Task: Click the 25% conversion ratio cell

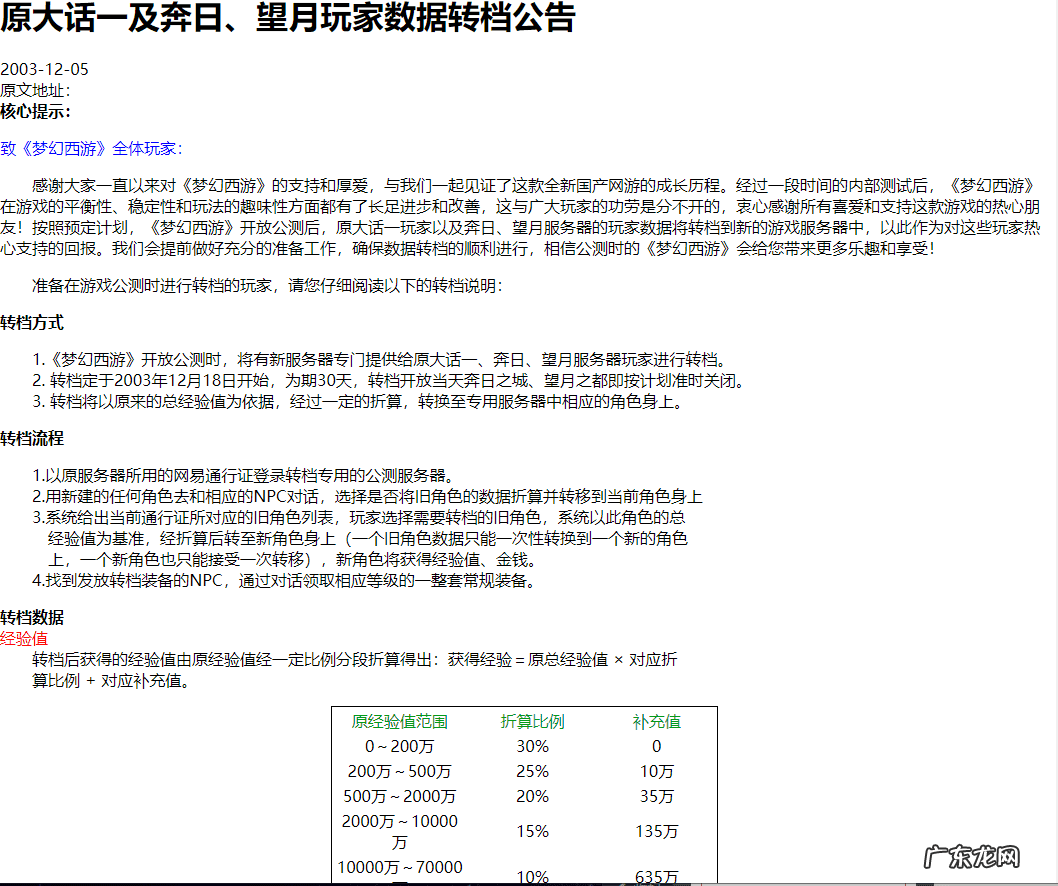Action: coord(532,771)
